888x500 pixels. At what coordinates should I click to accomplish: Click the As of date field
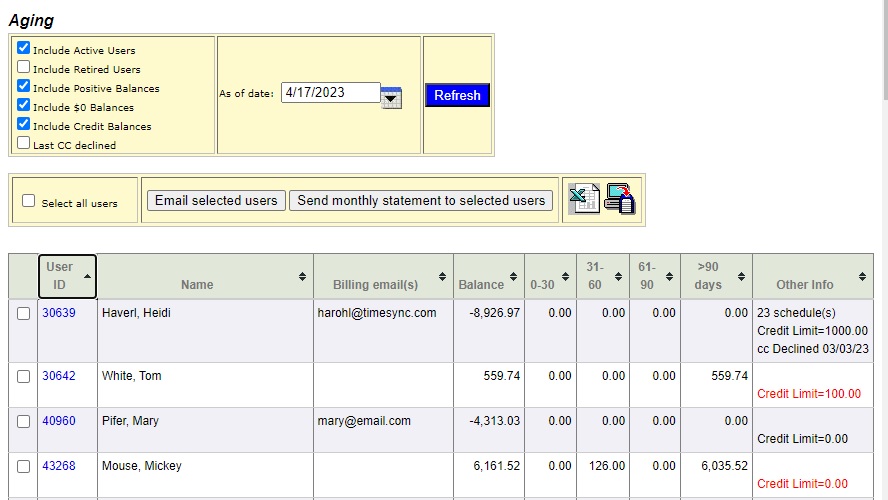[331, 92]
